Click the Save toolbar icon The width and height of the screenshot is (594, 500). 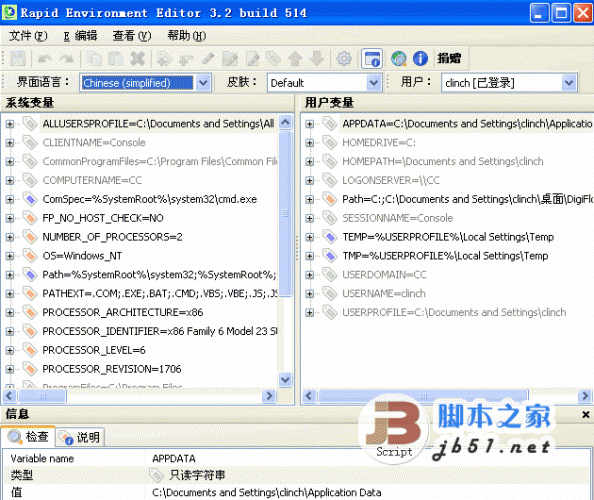(x=18, y=59)
